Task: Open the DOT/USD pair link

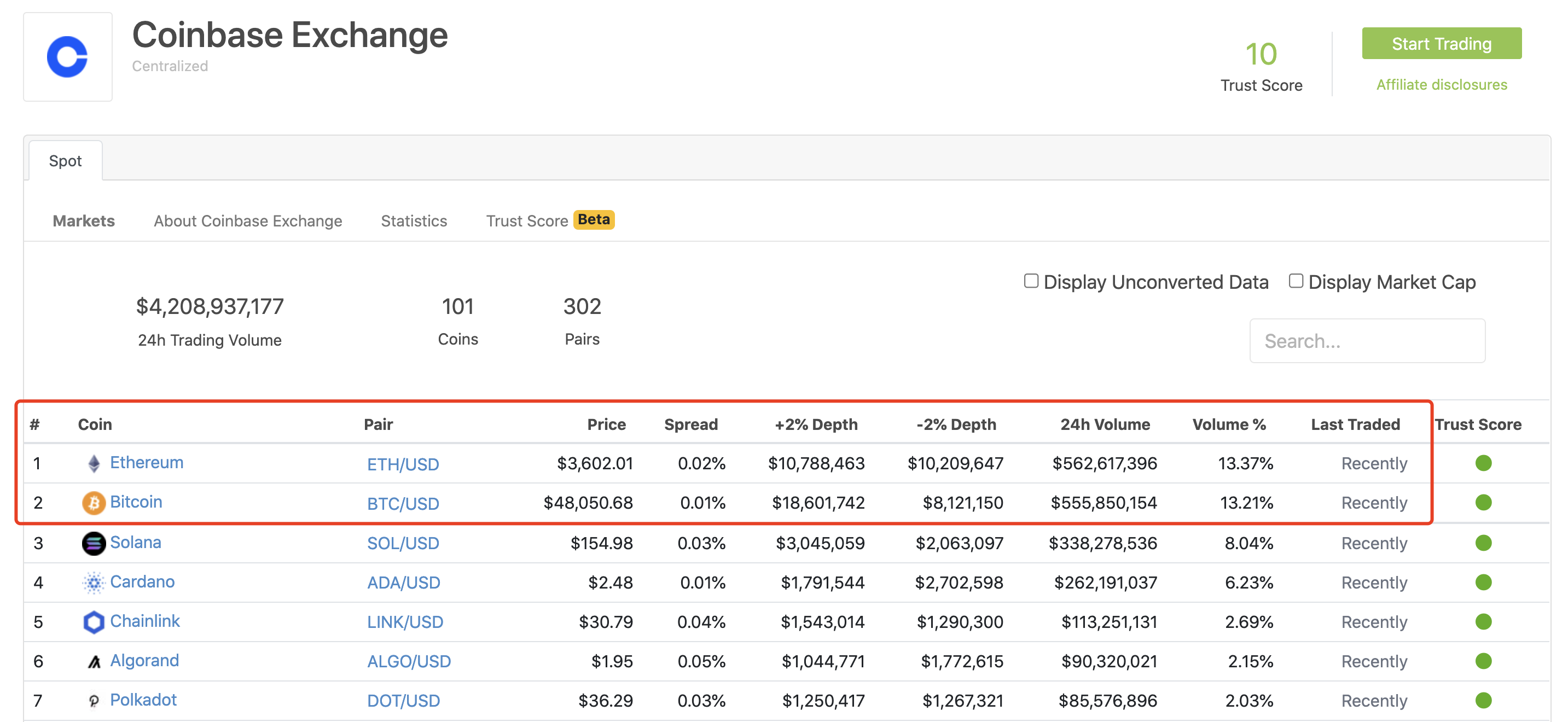Action: (404, 701)
